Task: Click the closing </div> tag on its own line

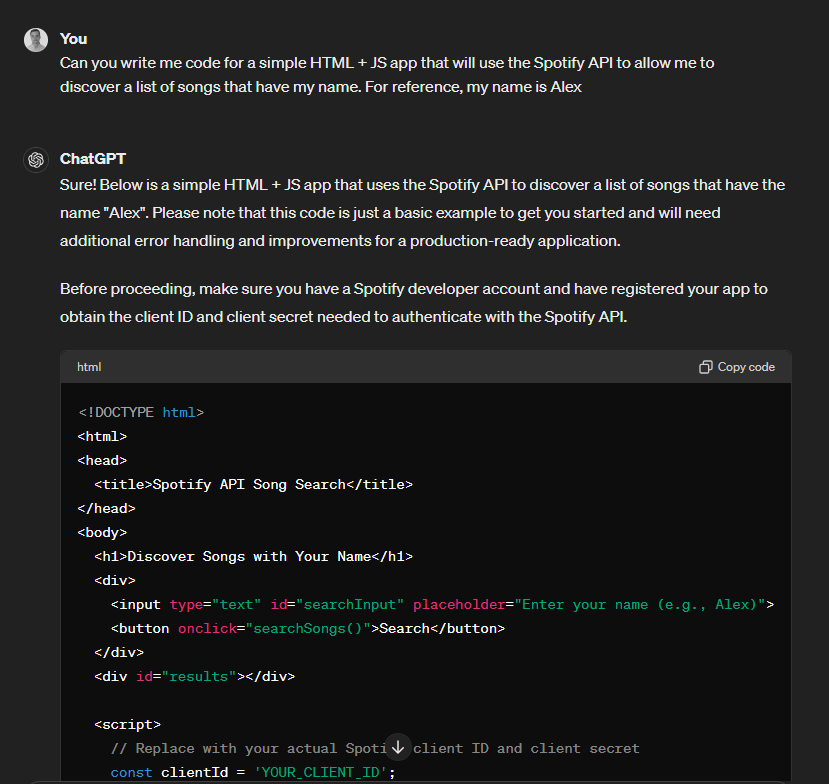Action: [119, 652]
